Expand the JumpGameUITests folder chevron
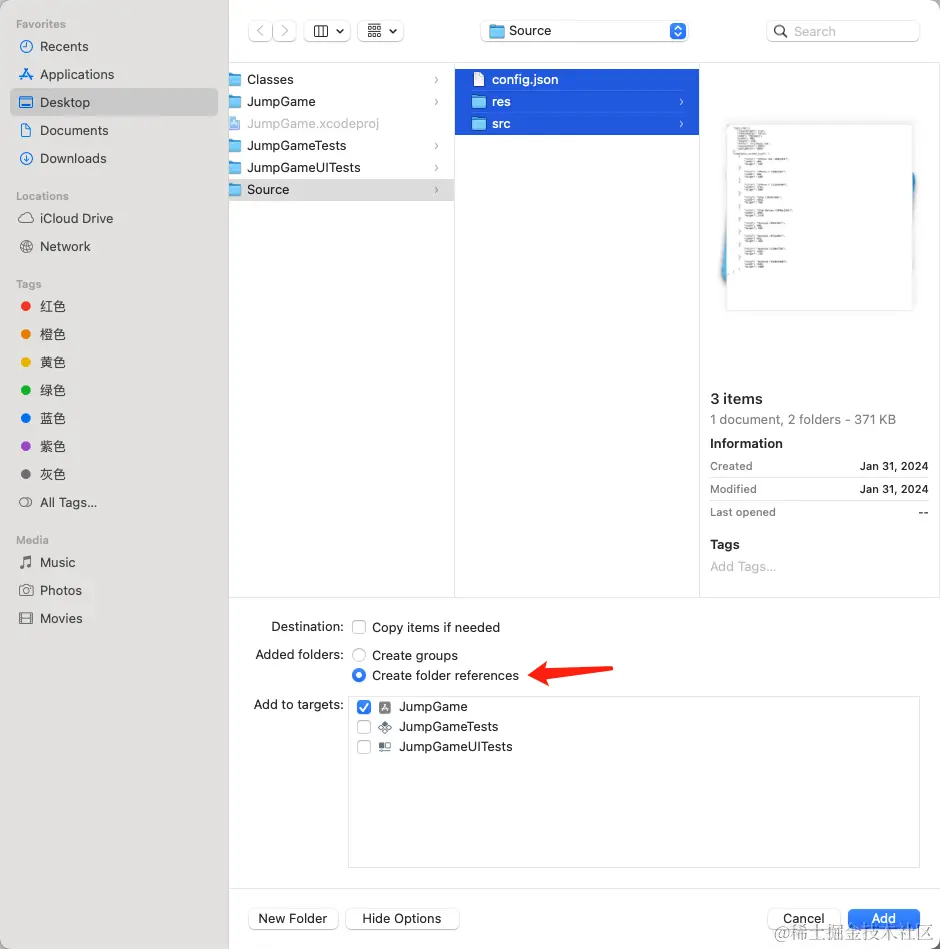Image resolution: width=940 pixels, height=949 pixels. point(436,168)
